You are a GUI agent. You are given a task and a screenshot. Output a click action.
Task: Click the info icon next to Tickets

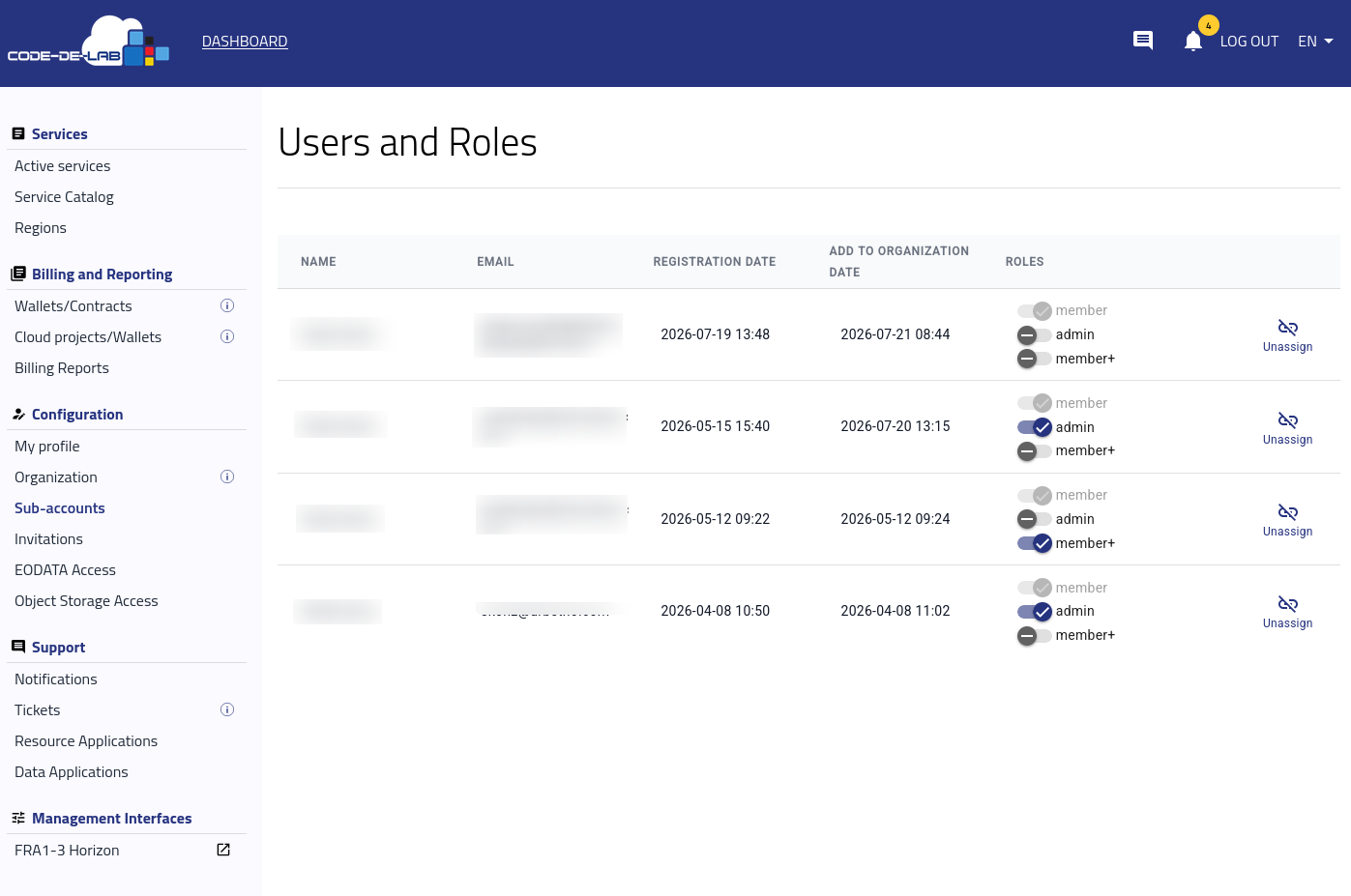(227, 709)
